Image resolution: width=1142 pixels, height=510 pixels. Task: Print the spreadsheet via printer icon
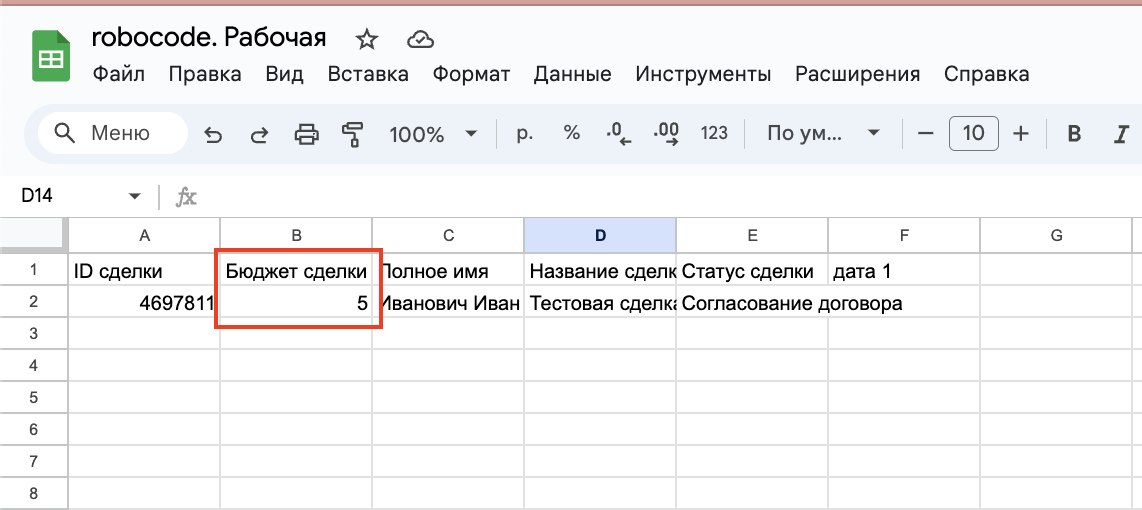click(306, 134)
